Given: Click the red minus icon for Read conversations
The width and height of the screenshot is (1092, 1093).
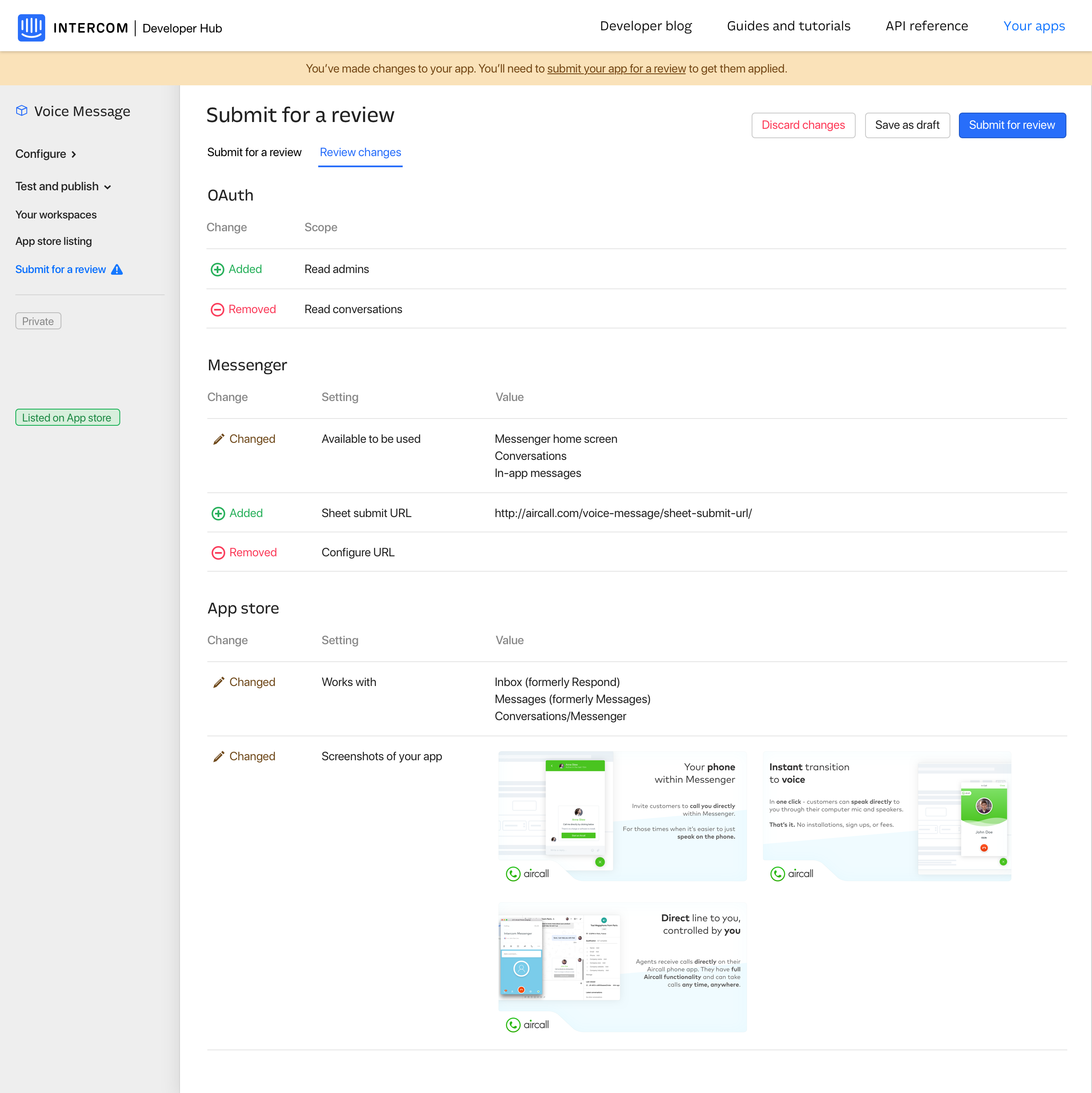Looking at the screenshot, I should point(217,309).
